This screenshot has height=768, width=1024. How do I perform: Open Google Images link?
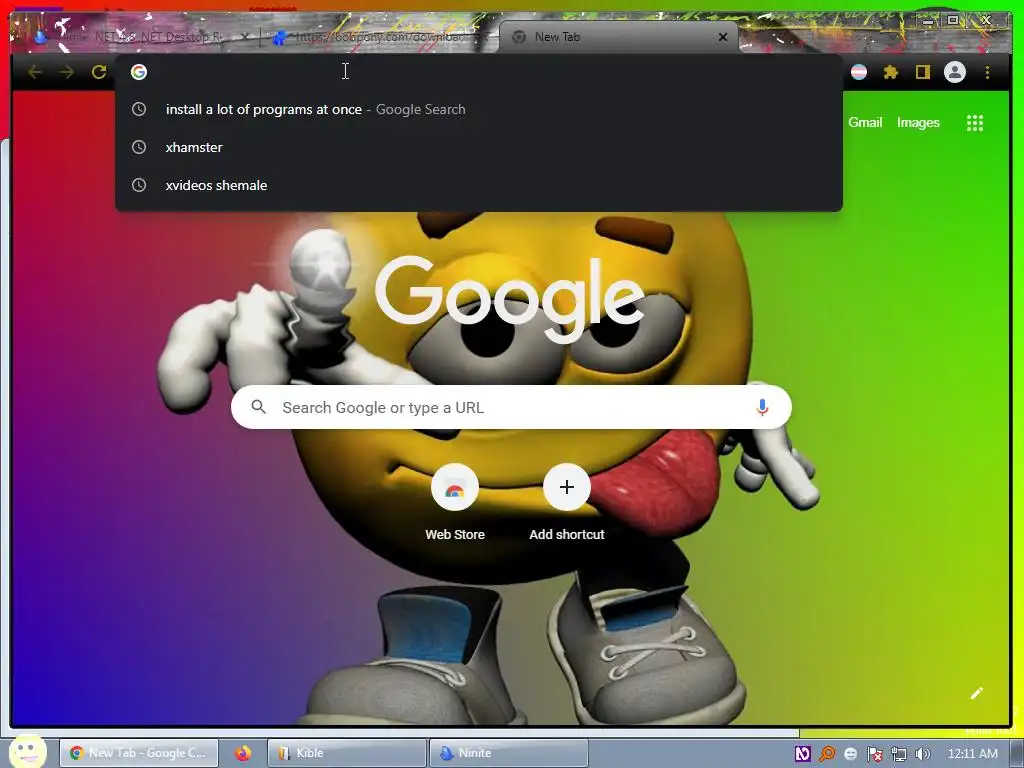(918, 123)
